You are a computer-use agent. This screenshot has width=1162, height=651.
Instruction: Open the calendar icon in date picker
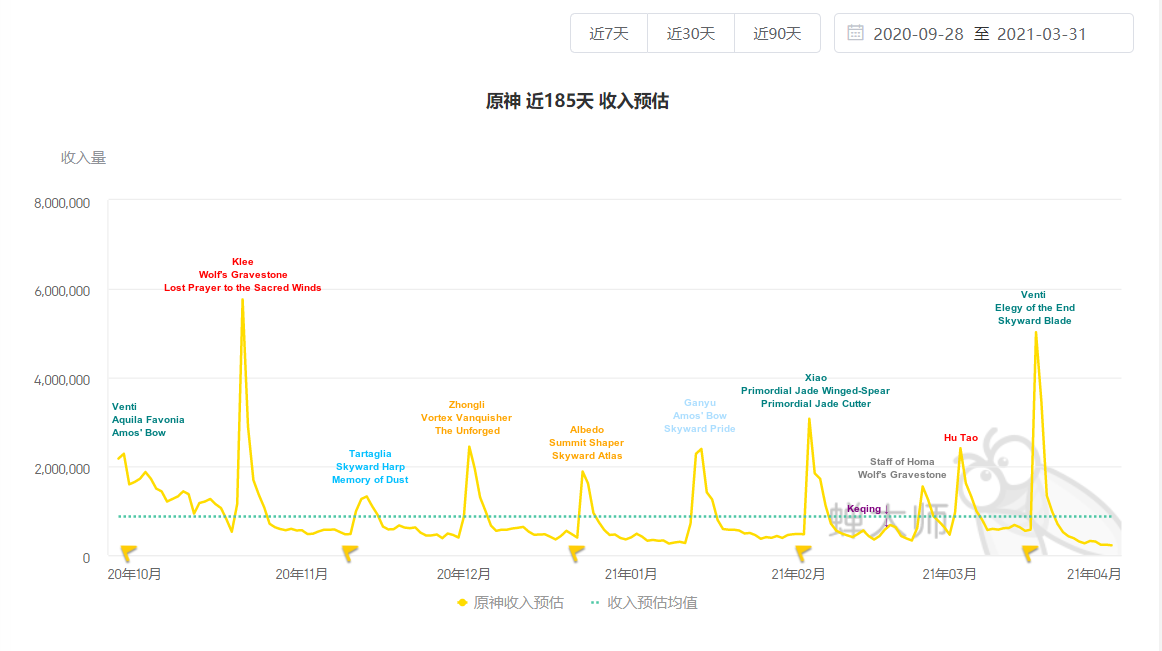(855, 33)
